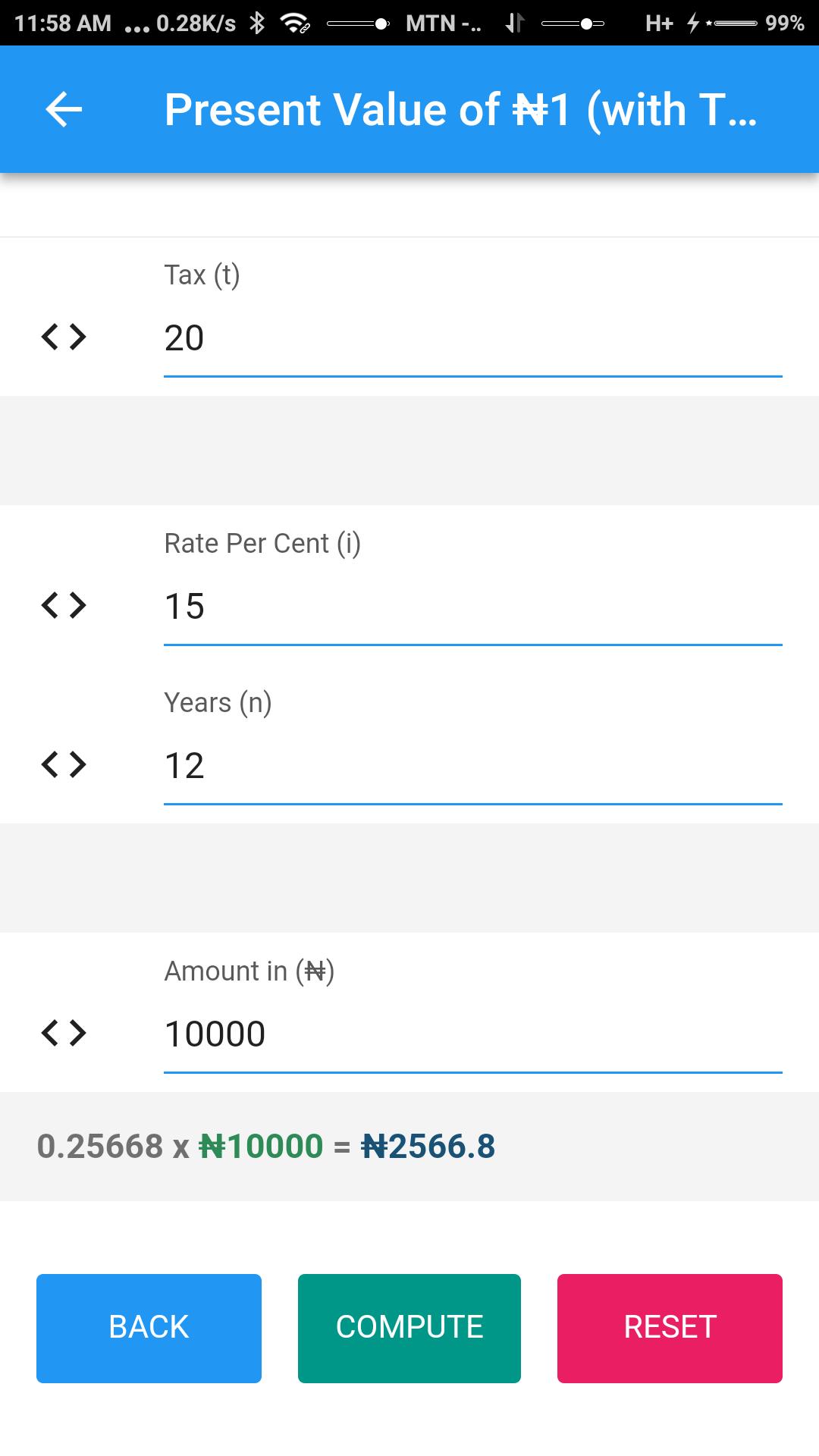Tap the data transfer arrows icon
This screenshot has height=1456, width=819.
point(515,23)
